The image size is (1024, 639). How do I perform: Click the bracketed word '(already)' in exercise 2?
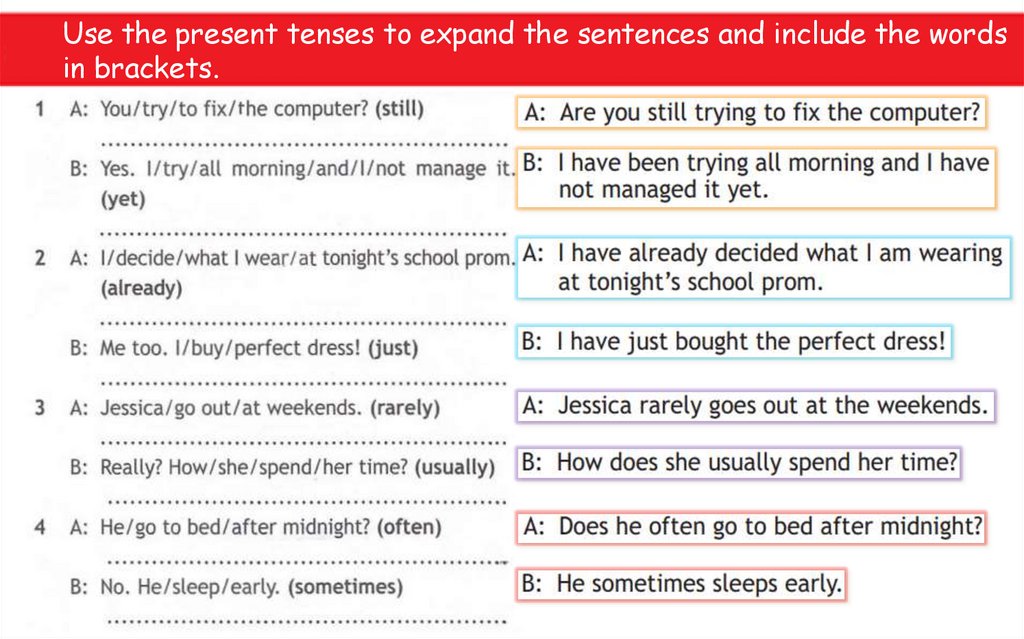(142, 289)
